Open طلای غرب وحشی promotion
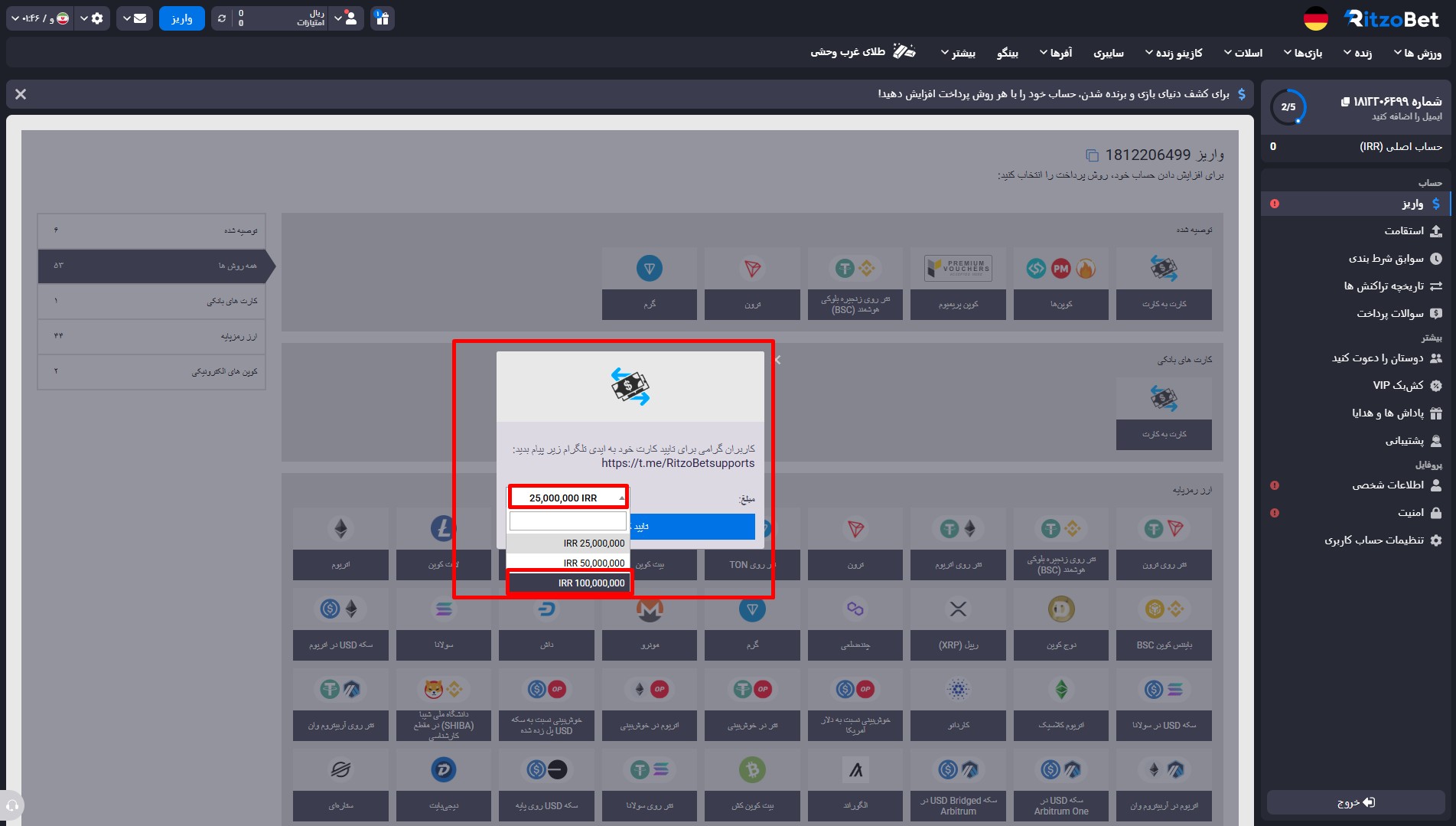This screenshot has height=826, width=1456. pyautogui.click(x=863, y=52)
